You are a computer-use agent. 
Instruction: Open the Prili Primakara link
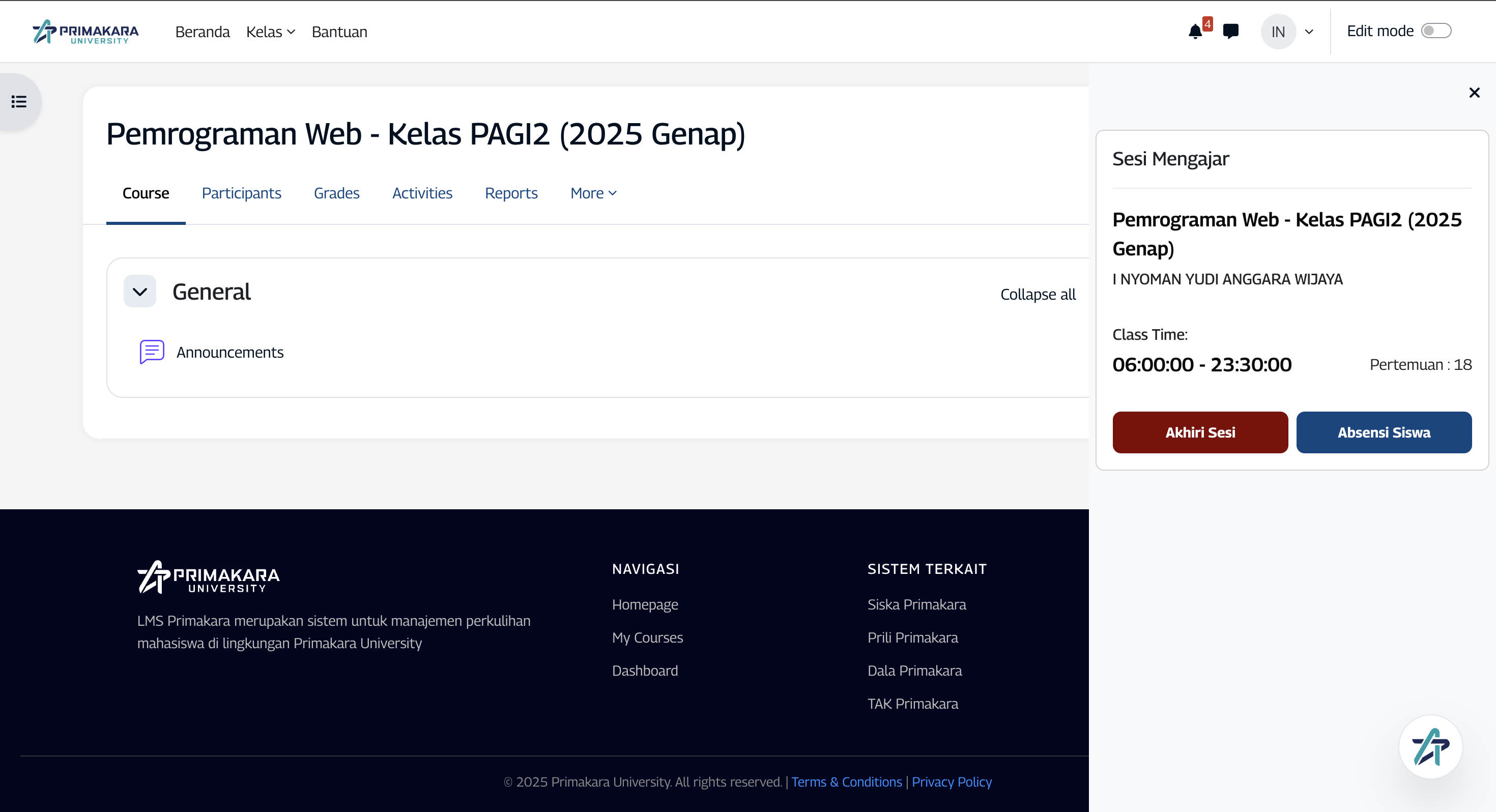913,637
